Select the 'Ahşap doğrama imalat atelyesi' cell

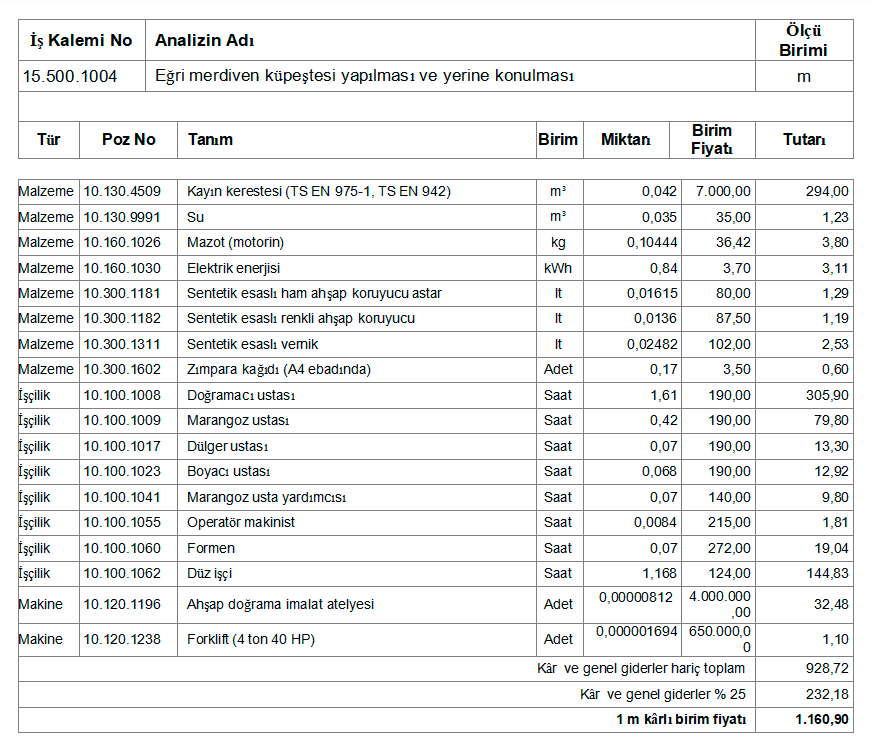(280, 604)
